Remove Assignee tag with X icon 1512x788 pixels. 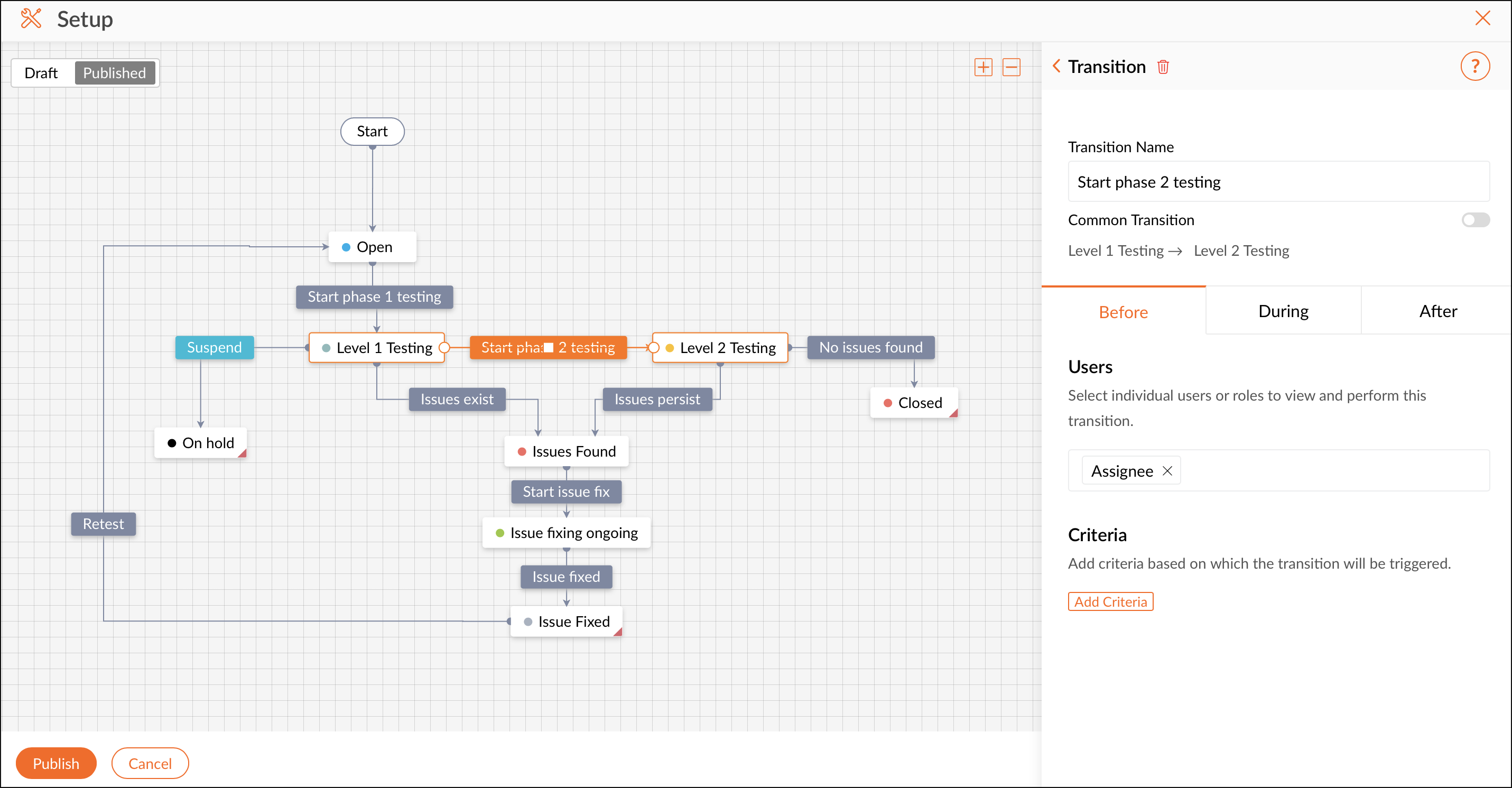click(x=1167, y=471)
